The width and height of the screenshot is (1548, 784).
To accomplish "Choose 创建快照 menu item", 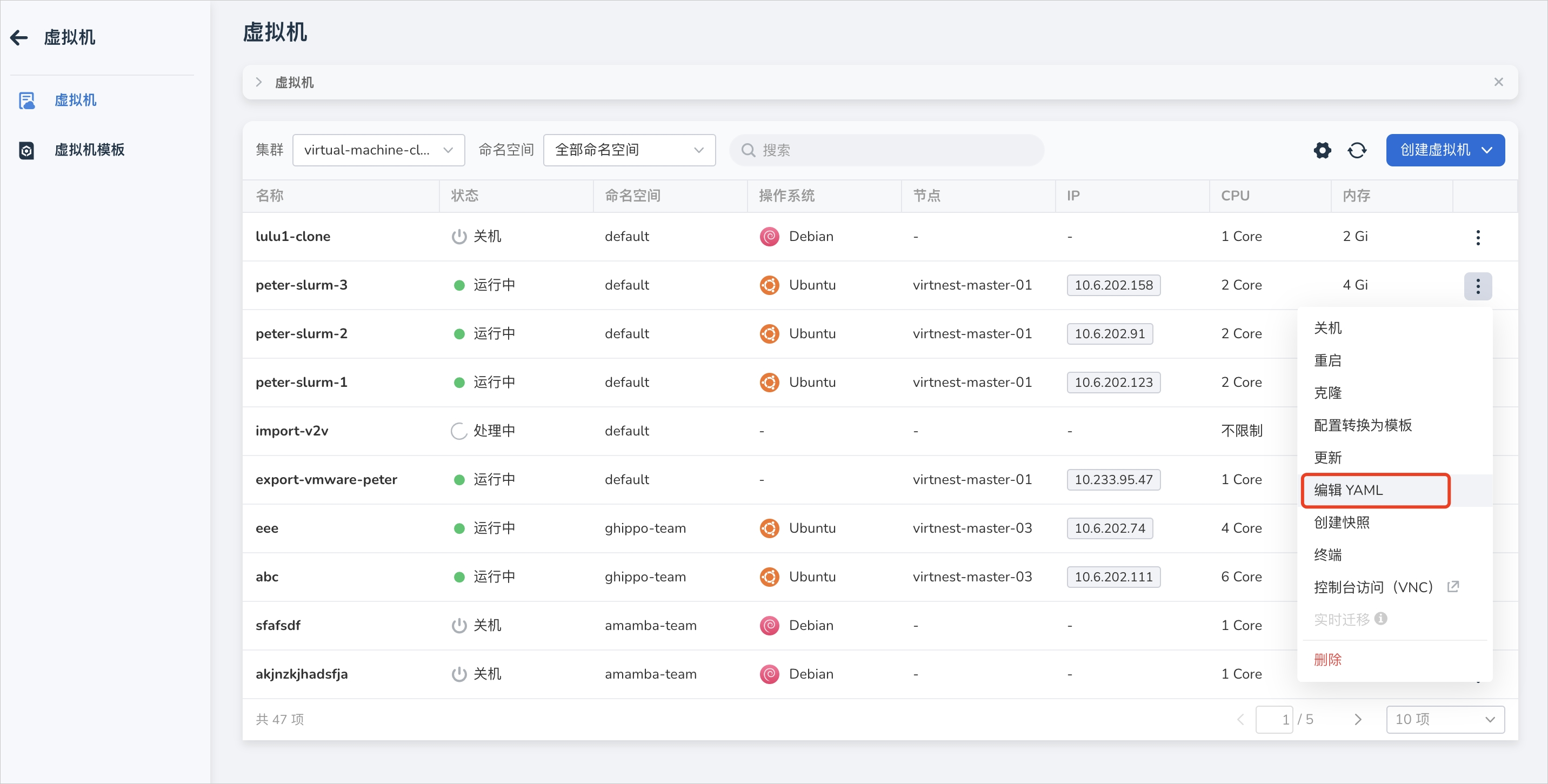I will click(x=1394, y=522).
